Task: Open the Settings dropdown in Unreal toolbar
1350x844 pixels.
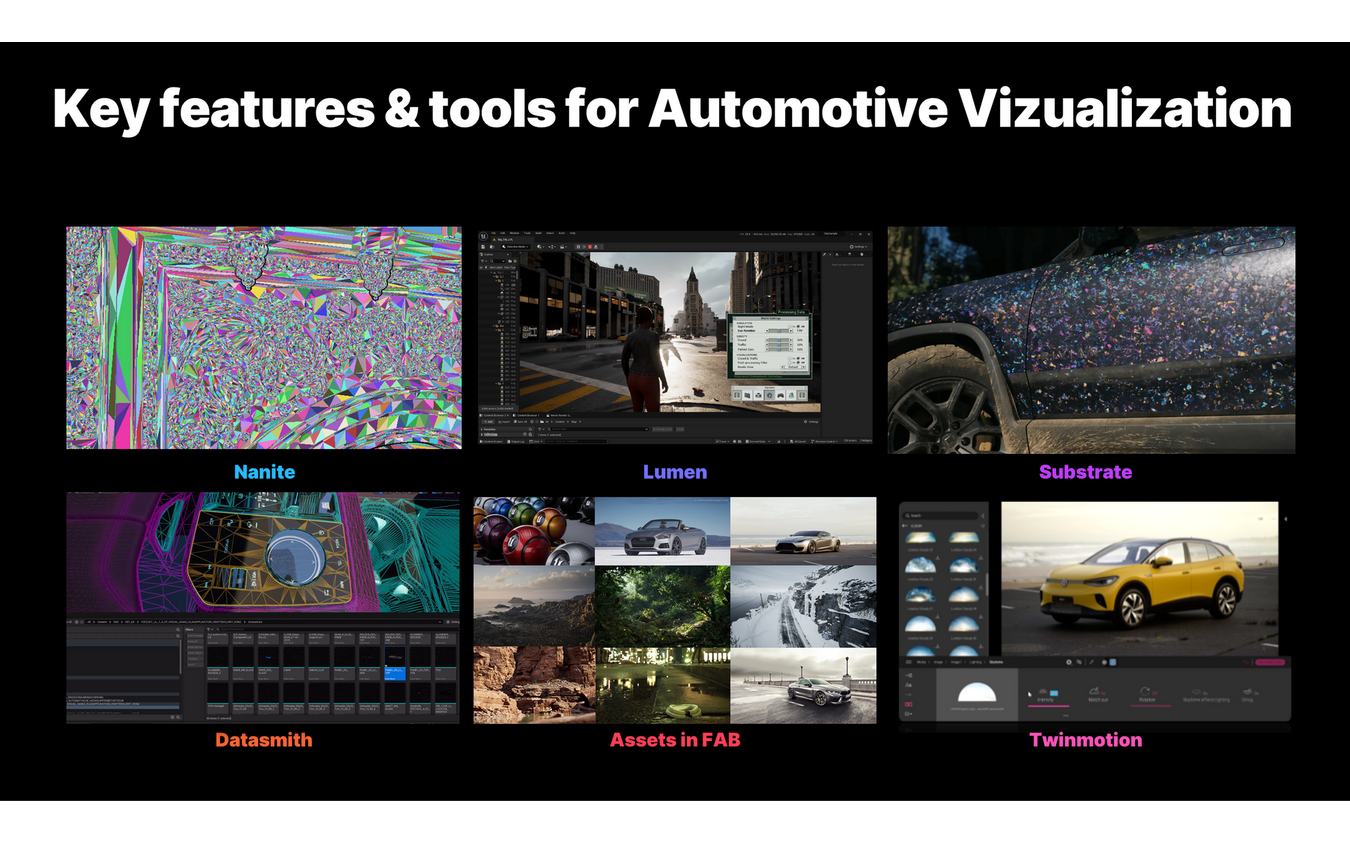Action: tap(859, 246)
